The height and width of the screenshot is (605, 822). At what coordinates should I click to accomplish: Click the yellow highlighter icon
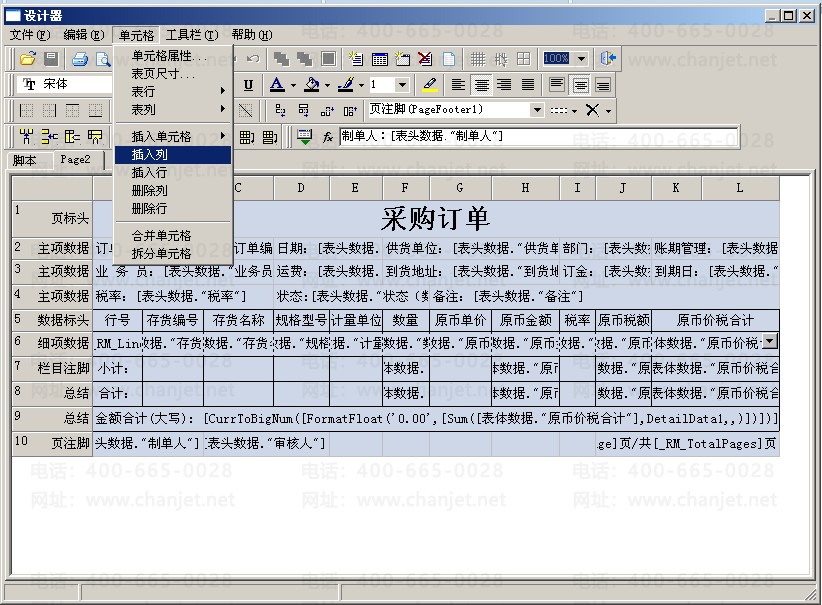[430, 85]
